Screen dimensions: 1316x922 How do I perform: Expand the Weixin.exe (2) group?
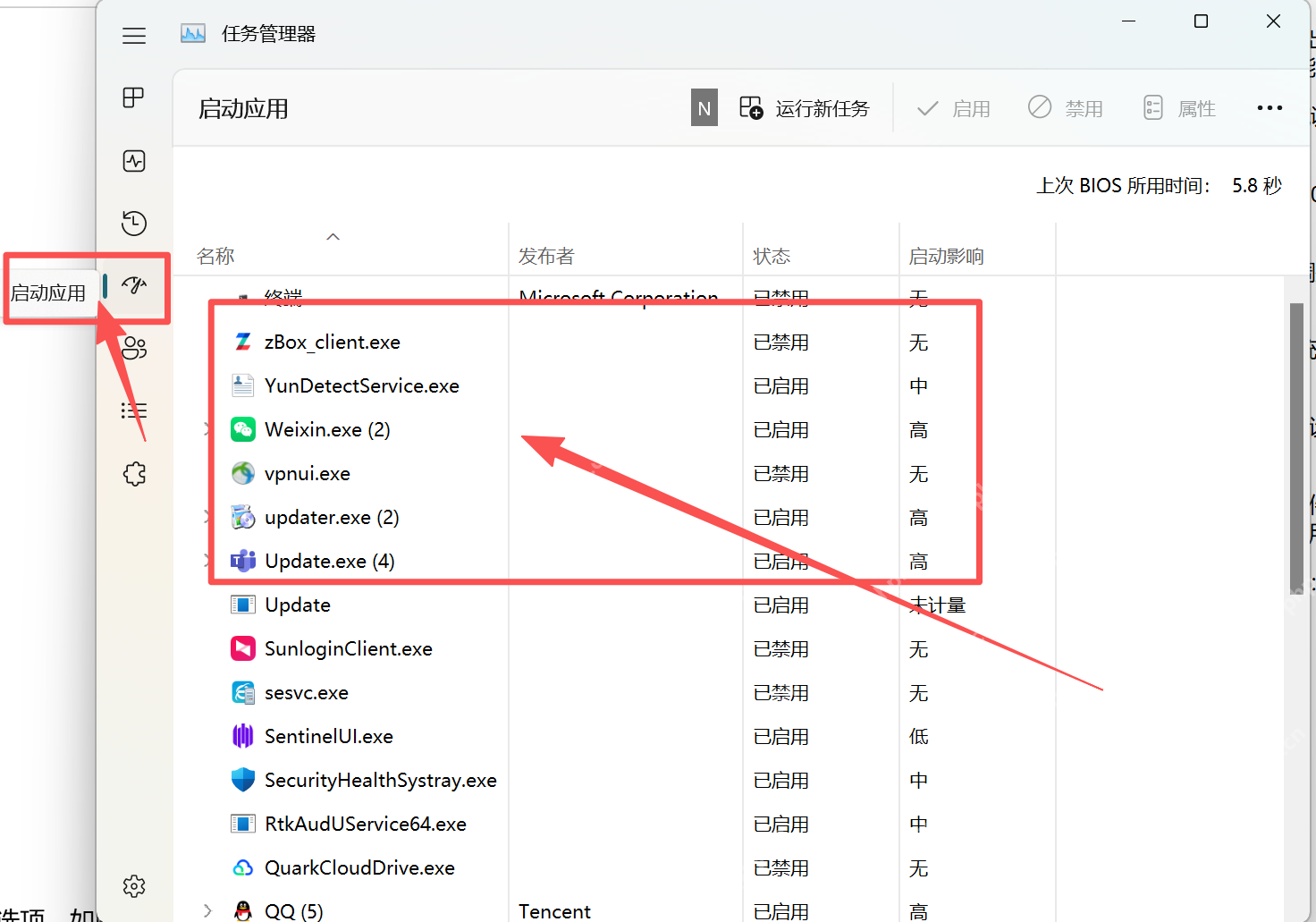click(x=207, y=429)
